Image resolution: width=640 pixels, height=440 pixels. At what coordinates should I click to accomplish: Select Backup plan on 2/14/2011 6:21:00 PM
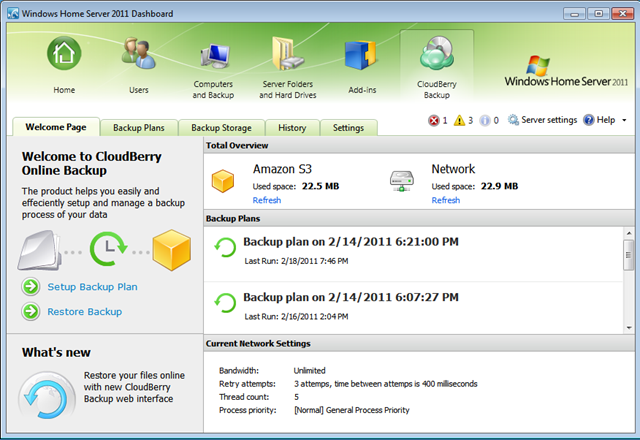pyautogui.click(x=351, y=242)
